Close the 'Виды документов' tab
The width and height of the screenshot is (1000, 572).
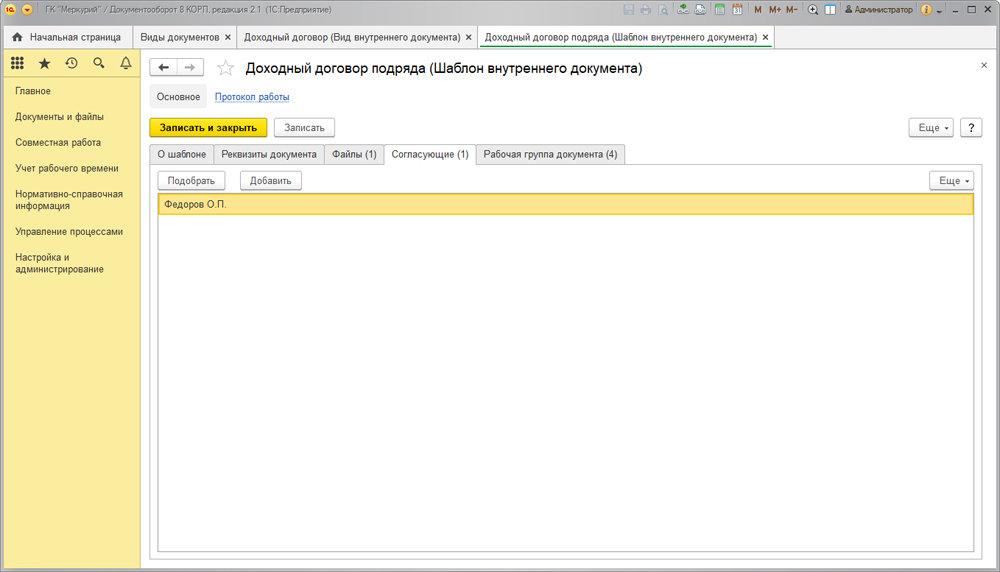228,37
